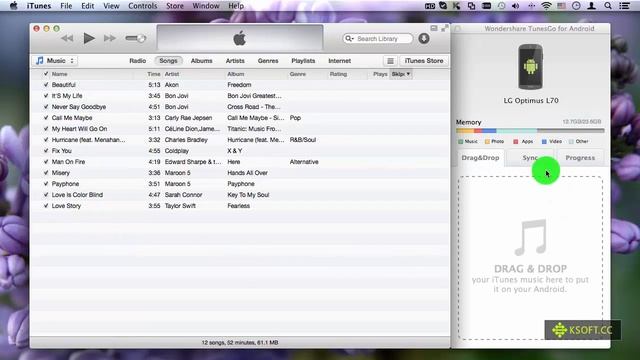Open the iTunes Store
Viewport: 640px width, 360px height.
click(x=424, y=61)
